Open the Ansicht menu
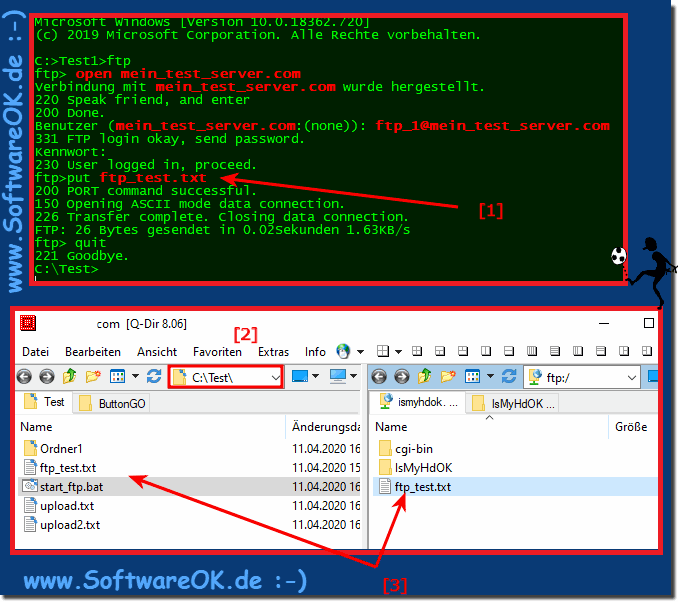The width and height of the screenshot is (678, 602). (x=157, y=352)
